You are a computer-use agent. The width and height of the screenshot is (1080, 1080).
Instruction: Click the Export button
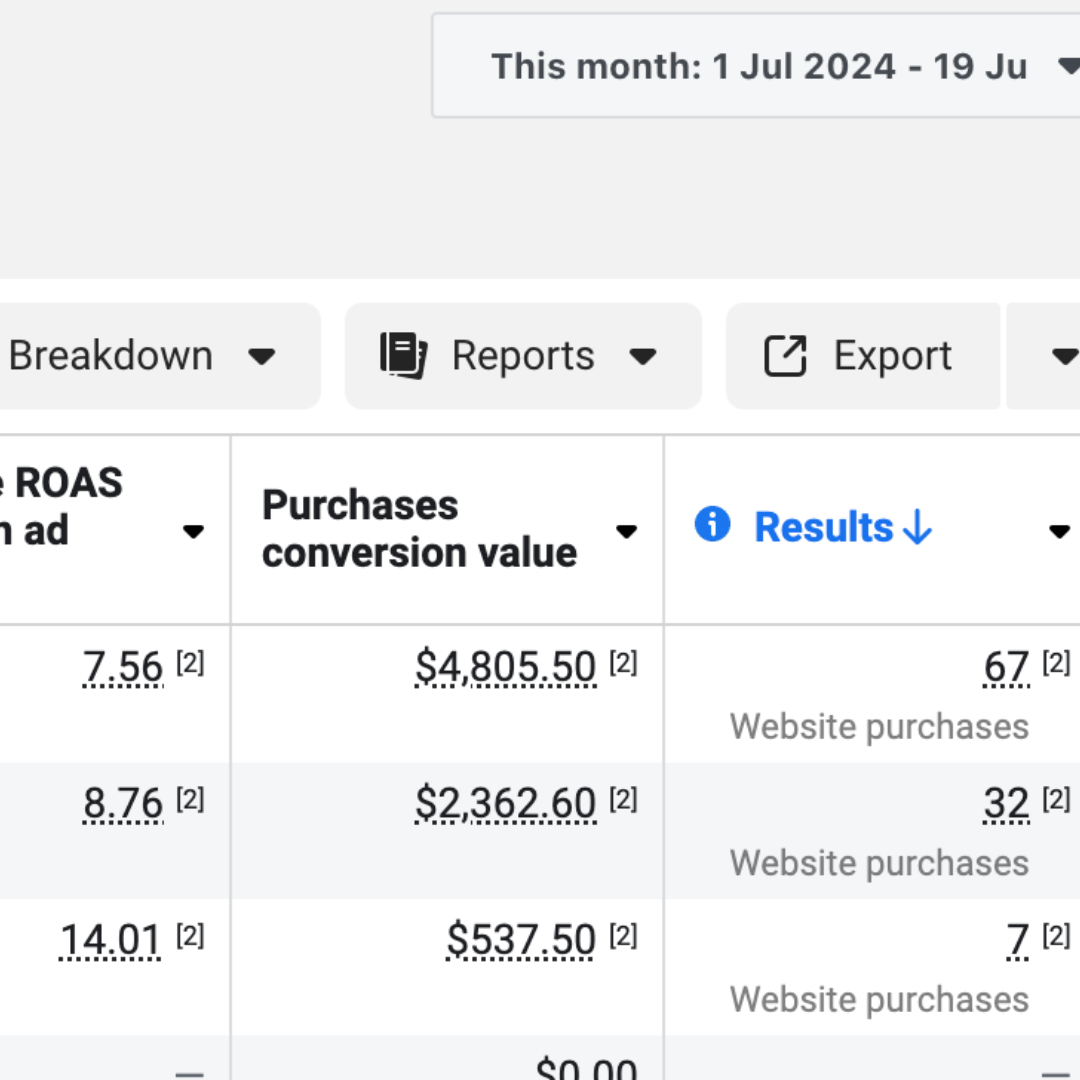[862, 356]
